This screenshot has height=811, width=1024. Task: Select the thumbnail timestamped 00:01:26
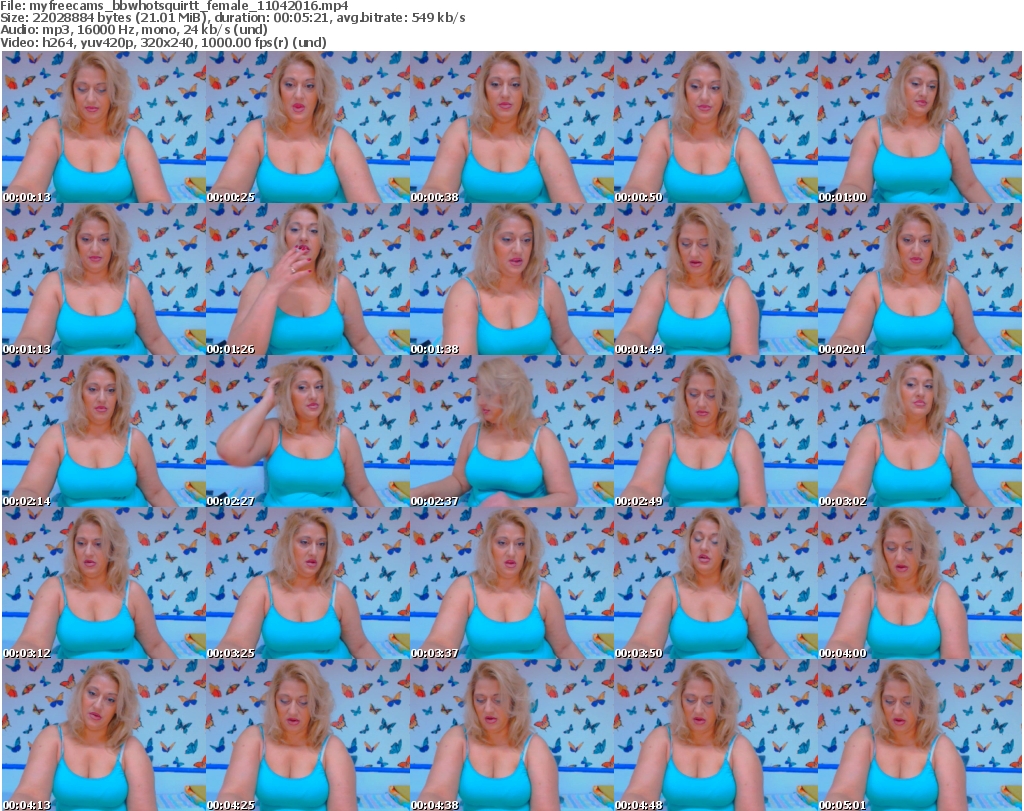tap(307, 280)
